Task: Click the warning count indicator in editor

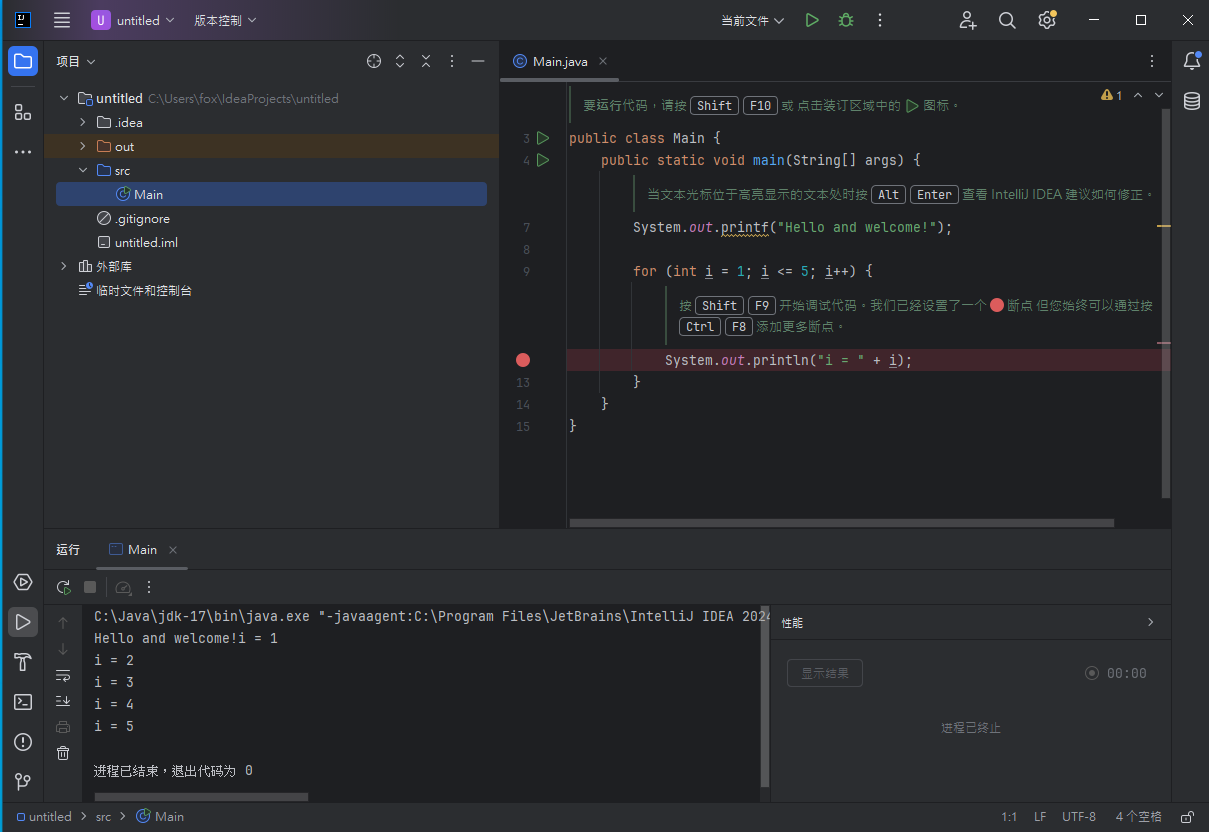Action: pos(1111,95)
